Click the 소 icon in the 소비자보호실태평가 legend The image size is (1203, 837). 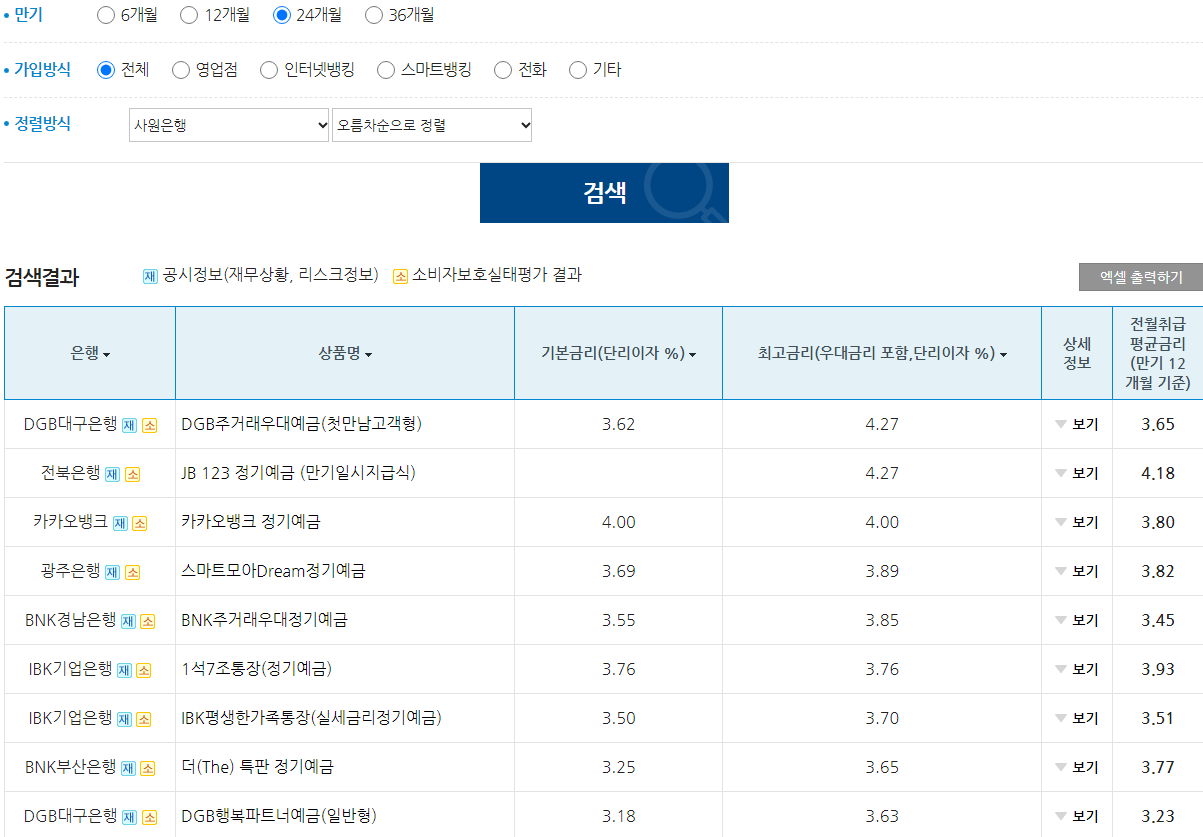(x=400, y=276)
